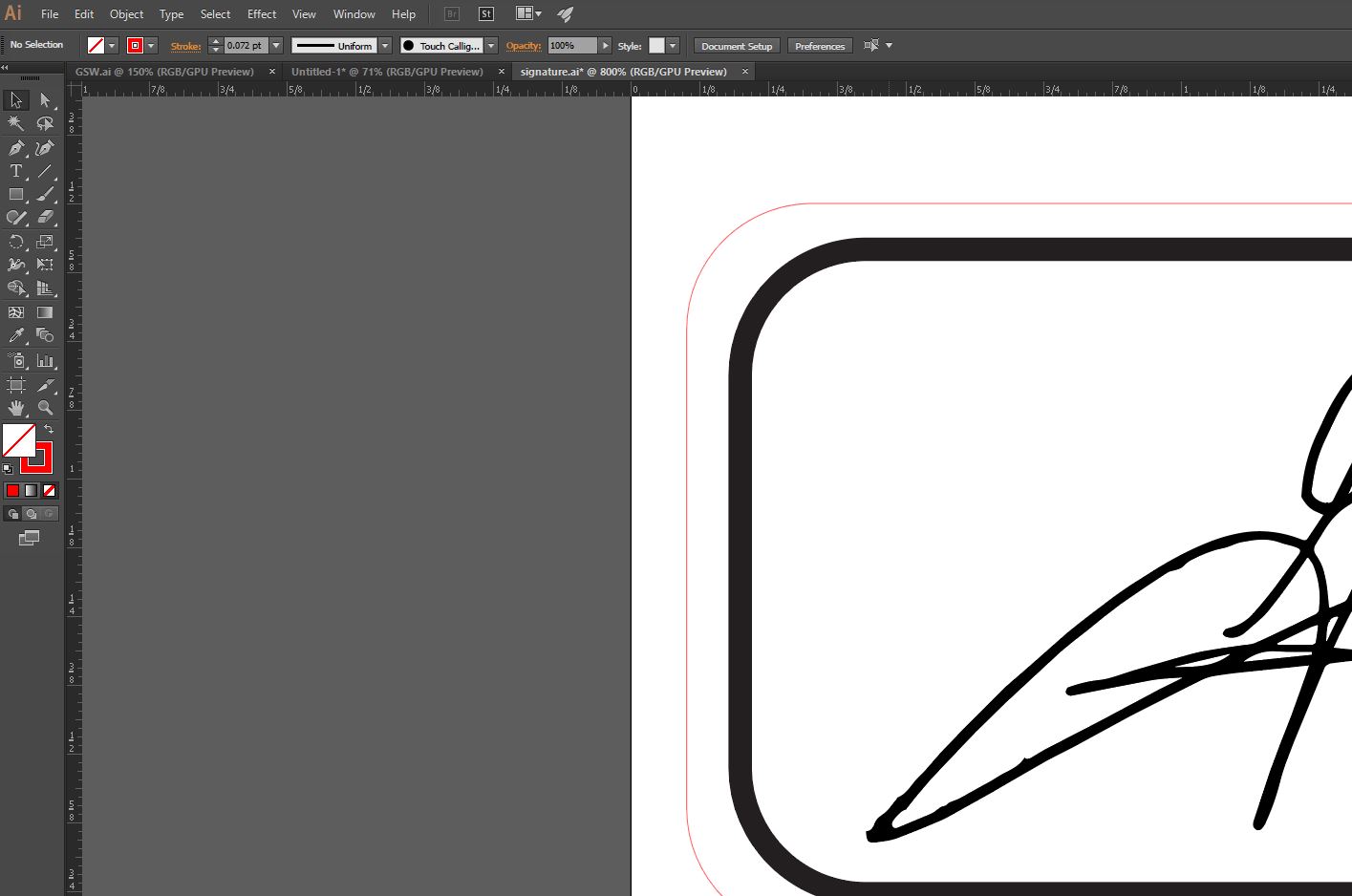Open the control panel align options dropdown
1352x896 pixels.
pos(889,45)
